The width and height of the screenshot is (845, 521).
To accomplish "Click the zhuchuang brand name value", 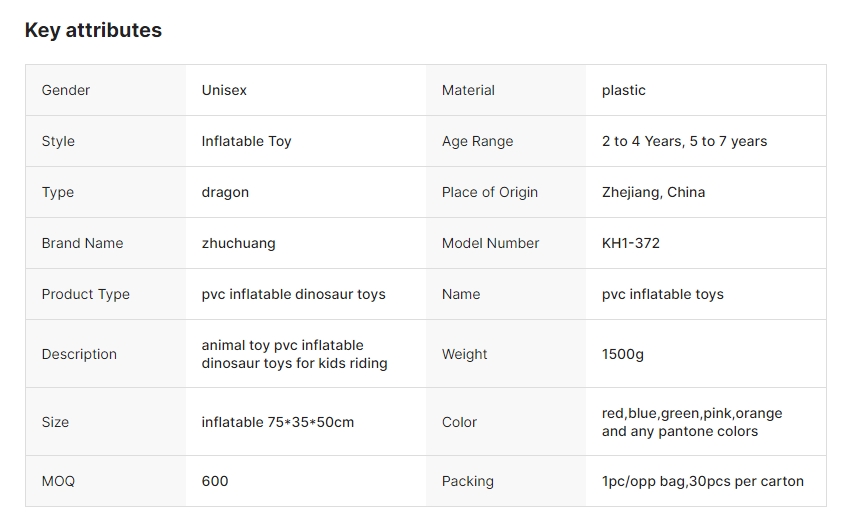I will [238, 243].
